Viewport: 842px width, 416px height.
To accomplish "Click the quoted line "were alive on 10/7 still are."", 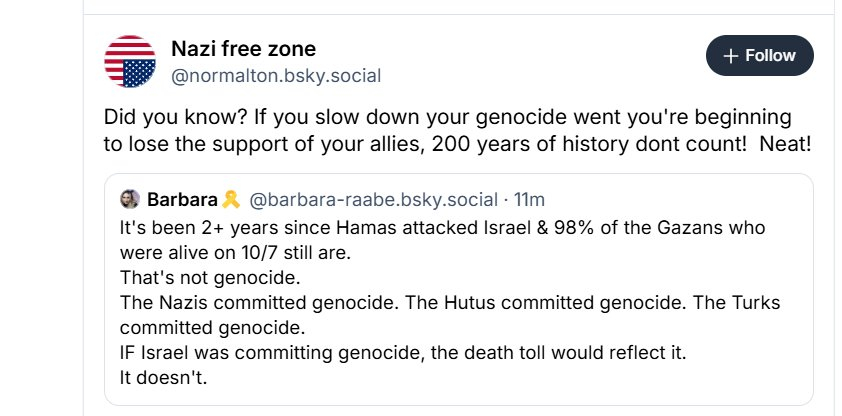I will [x=227, y=251].
